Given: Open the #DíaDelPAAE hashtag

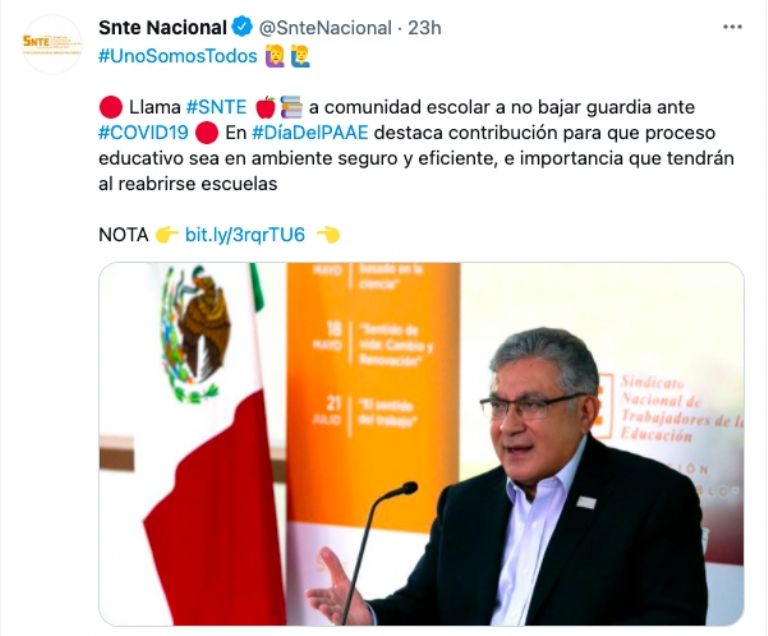Looking at the screenshot, I should 310,133.
